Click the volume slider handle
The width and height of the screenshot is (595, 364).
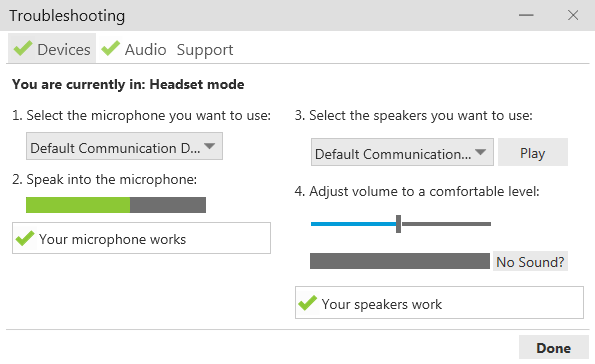coord(398,224)
